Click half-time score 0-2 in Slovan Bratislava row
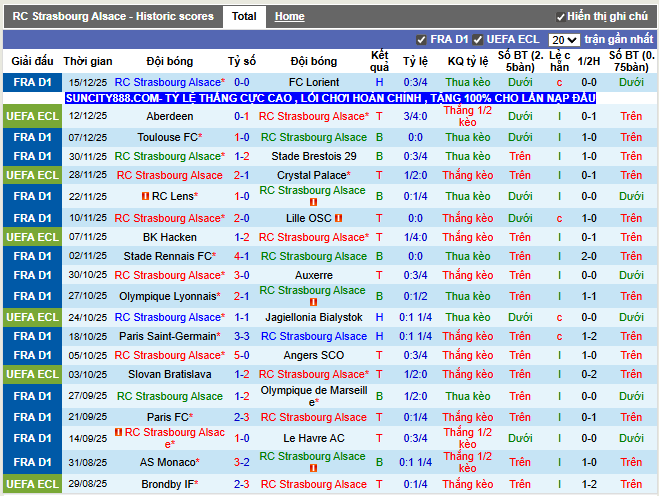Viewport: 659px width, 496px height. click(588, 375)
